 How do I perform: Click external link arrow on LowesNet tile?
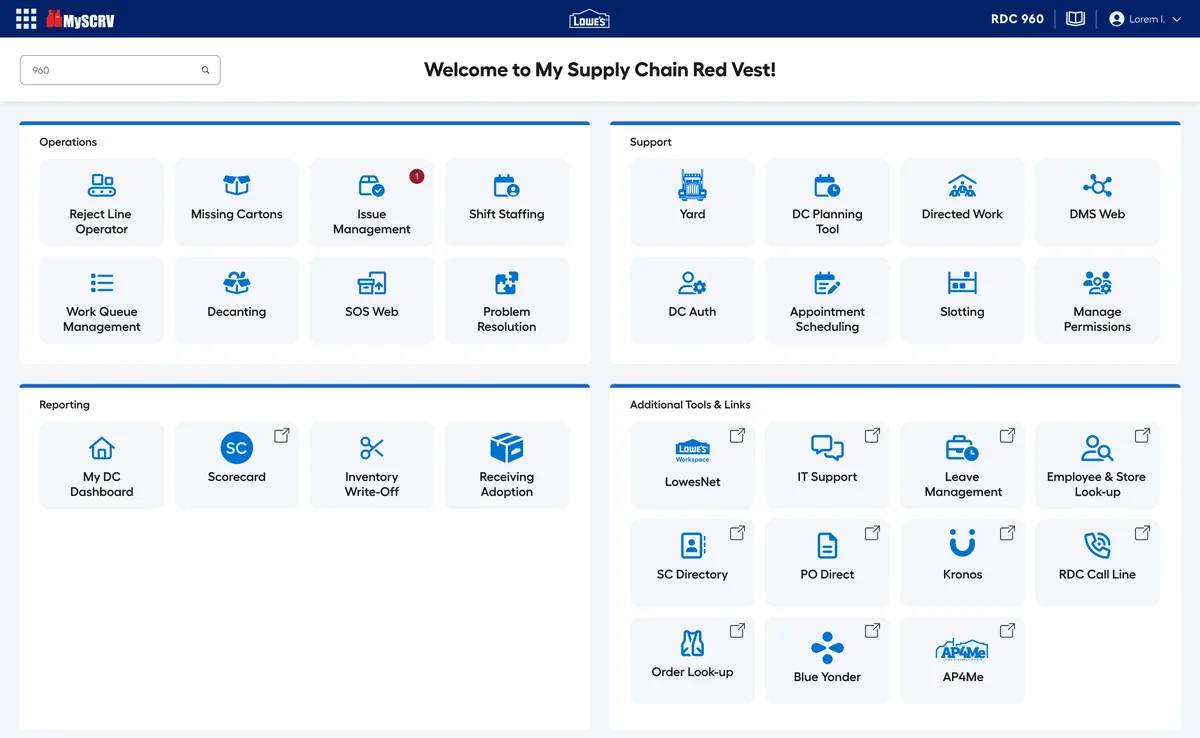(737, 435)
